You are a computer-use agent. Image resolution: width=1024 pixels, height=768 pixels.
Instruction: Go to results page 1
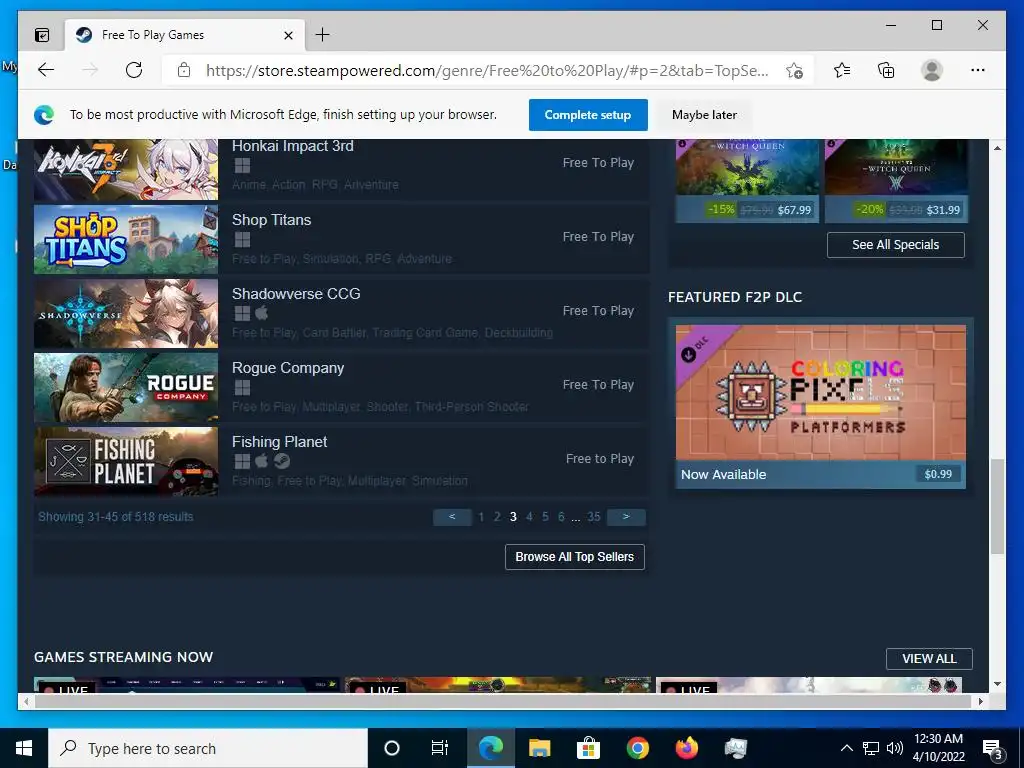point(481,517)
